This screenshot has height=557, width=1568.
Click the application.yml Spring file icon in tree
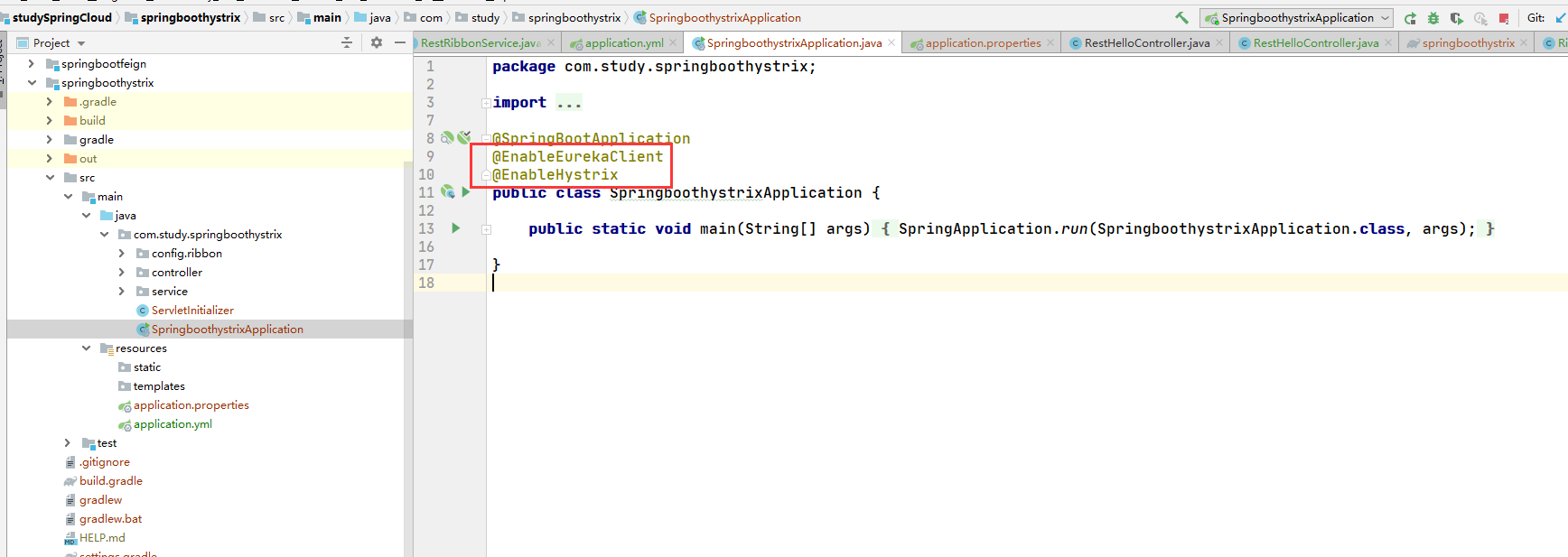point(125,424)
